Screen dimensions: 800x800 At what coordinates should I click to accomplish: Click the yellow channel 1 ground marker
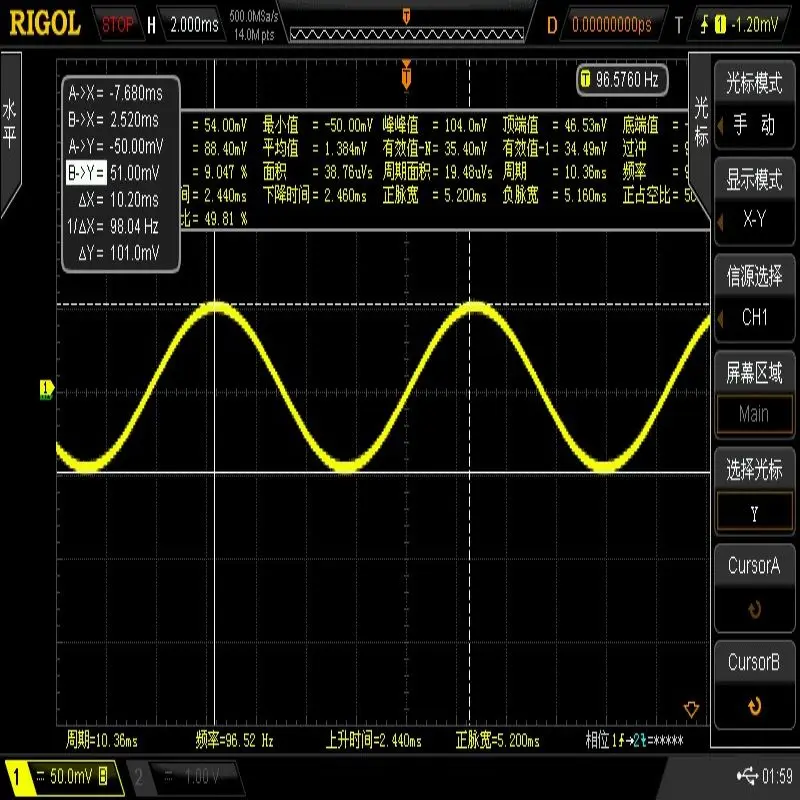(46, 389)
